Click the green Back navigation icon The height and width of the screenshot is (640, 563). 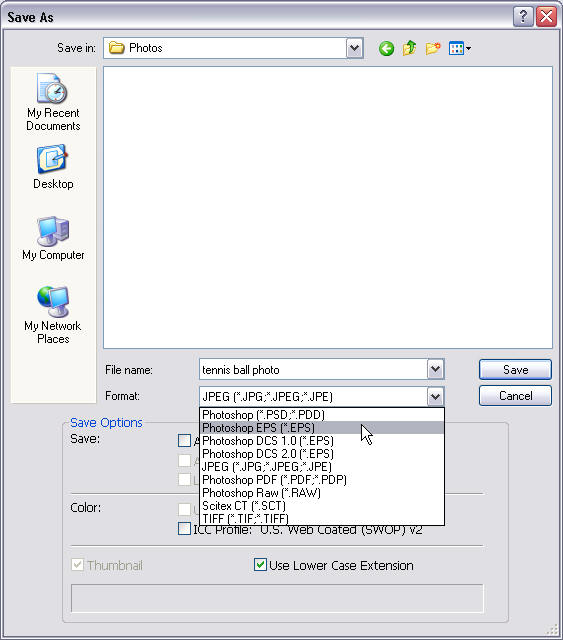(x=386, y=49)
